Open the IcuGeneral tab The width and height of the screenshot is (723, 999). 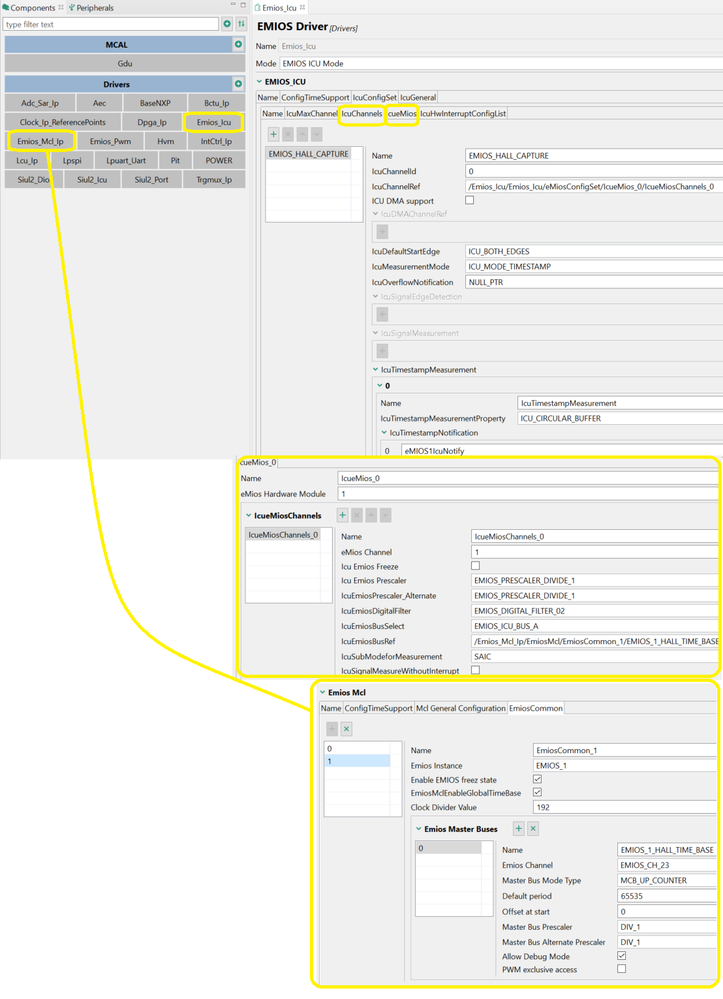(x=418, y=97)
